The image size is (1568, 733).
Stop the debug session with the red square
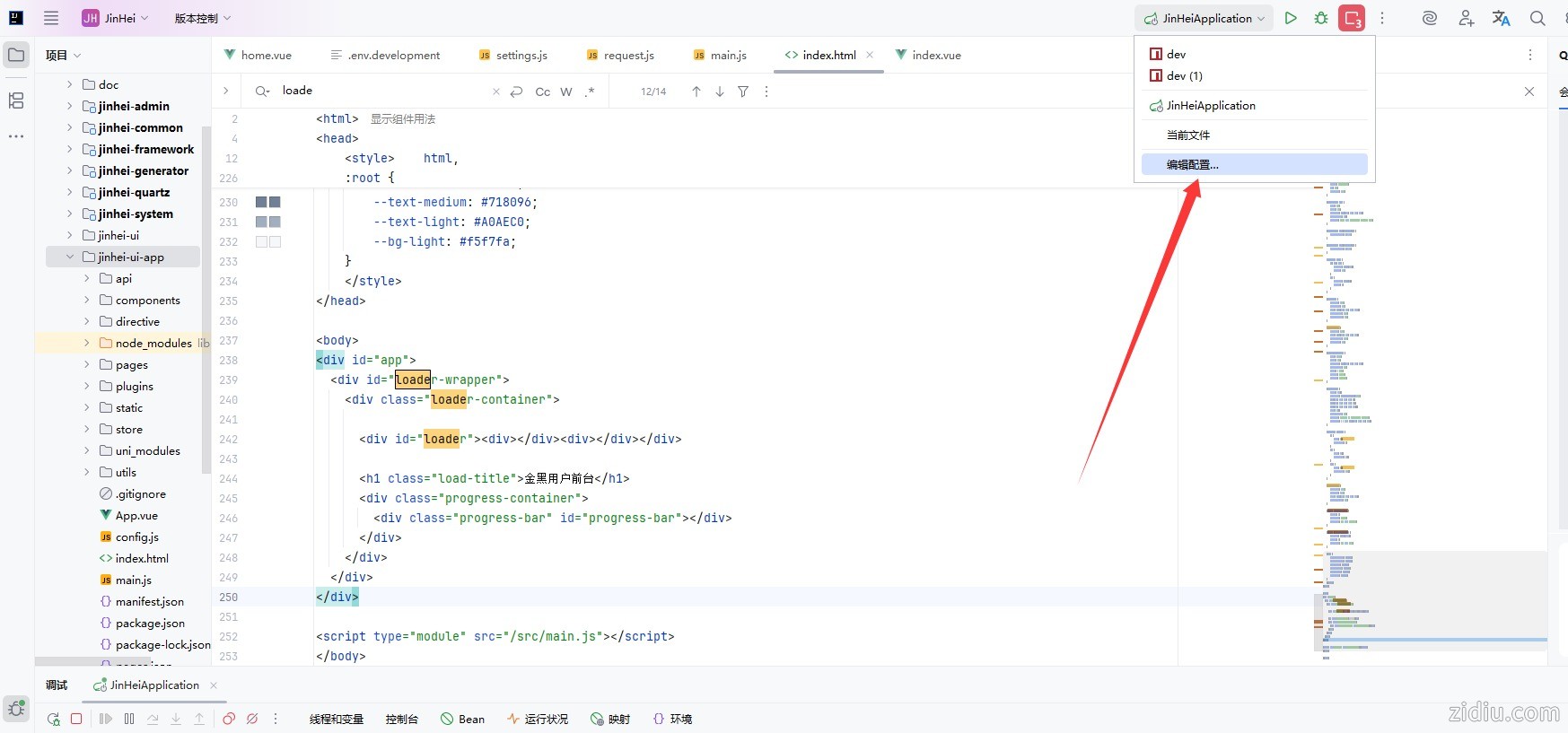[76, 719]
